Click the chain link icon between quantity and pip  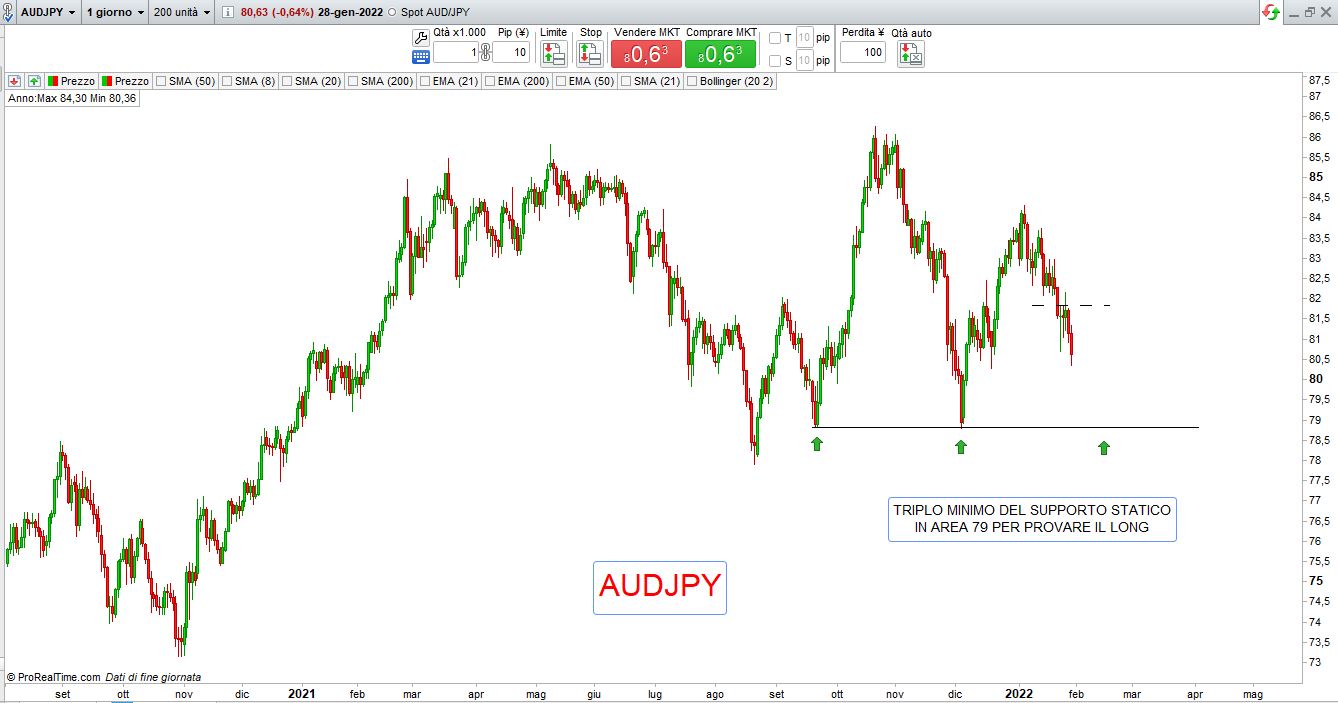(485, 52)
